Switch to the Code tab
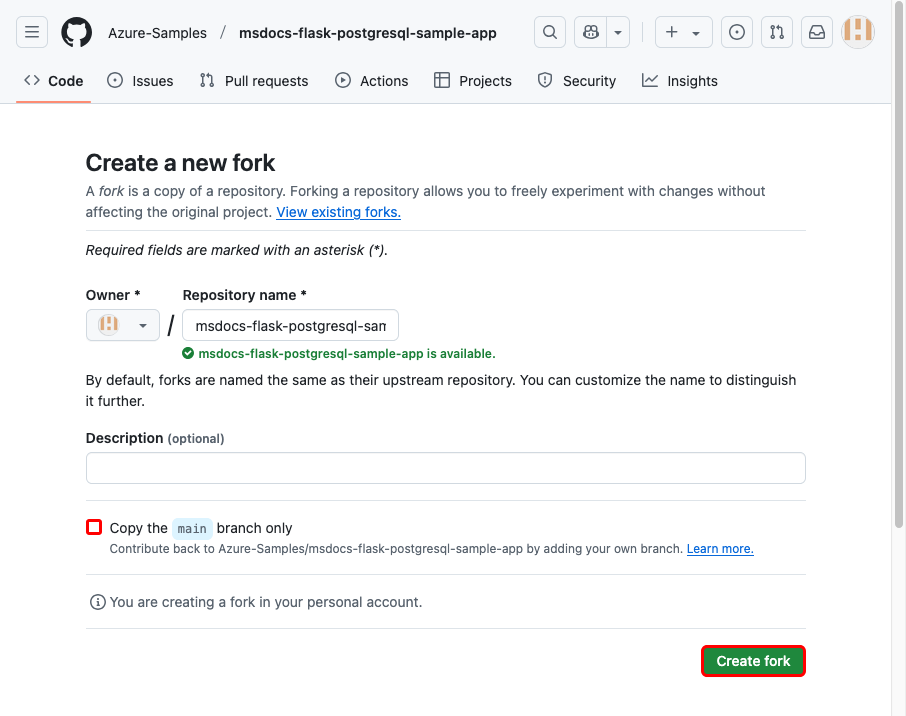 (x=53, y=80)
